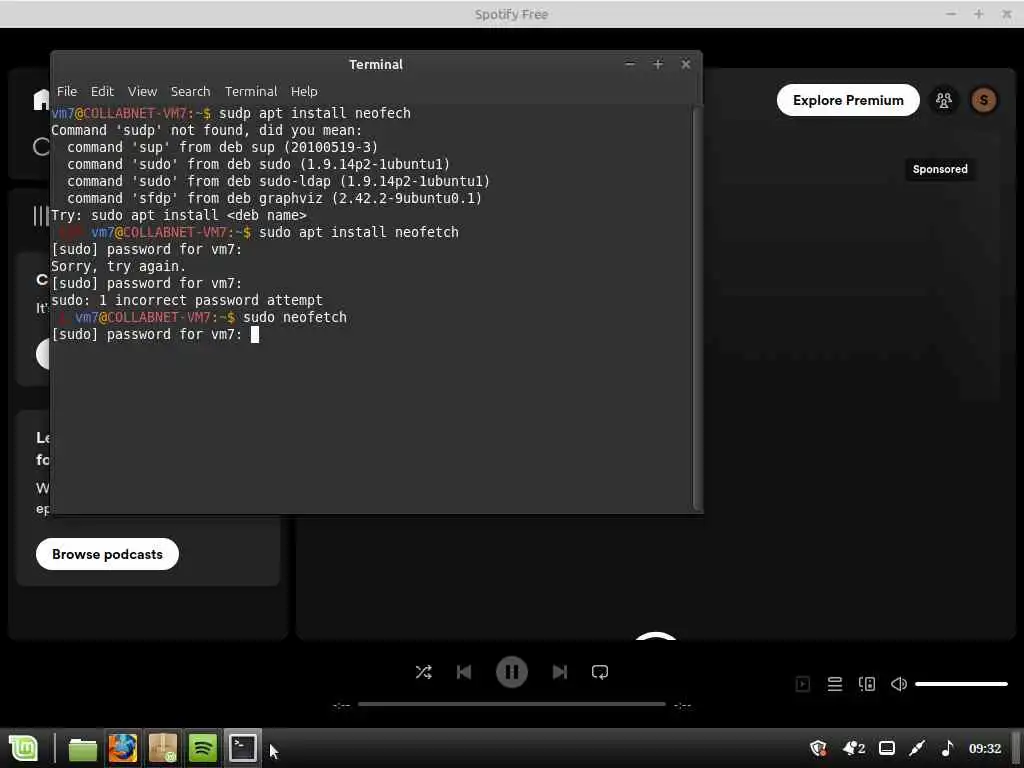The height and width of the screenshot is (768, 1024).
Task: Open Connect to a device in Spotify
Action: tap(867, 684)
